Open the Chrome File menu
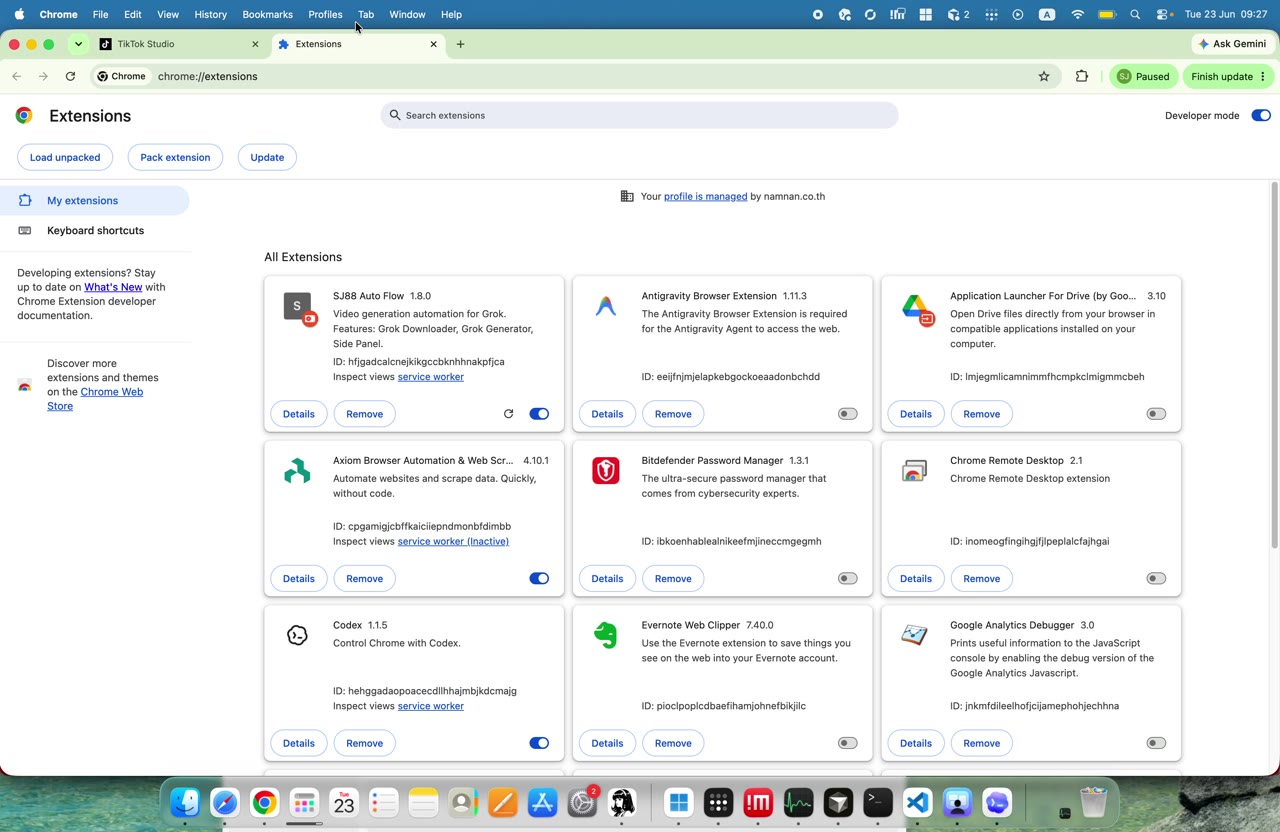The width and height of the screenshot is (1280, 832). [x=100, y=14]
